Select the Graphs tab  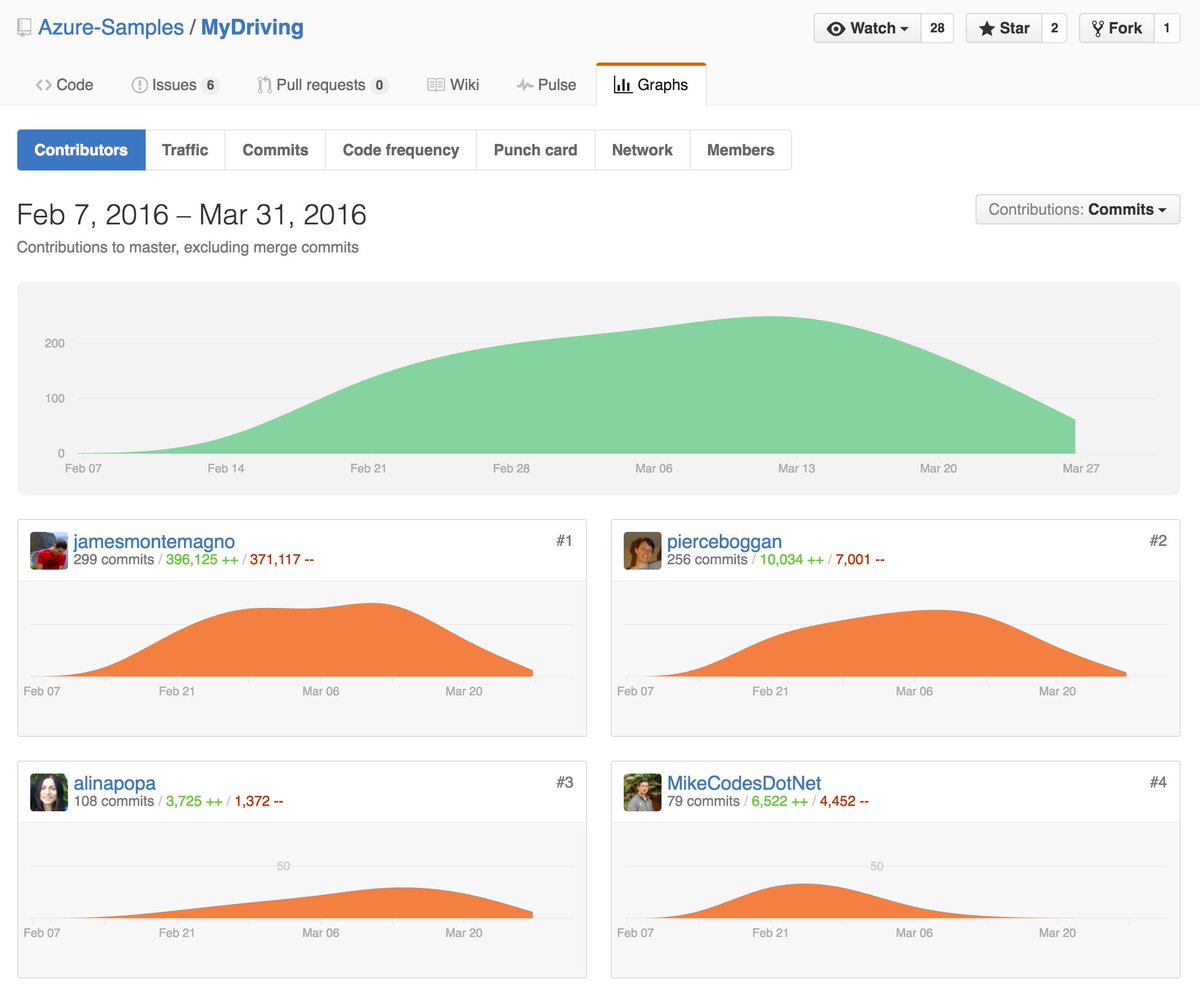click(651, 85)
